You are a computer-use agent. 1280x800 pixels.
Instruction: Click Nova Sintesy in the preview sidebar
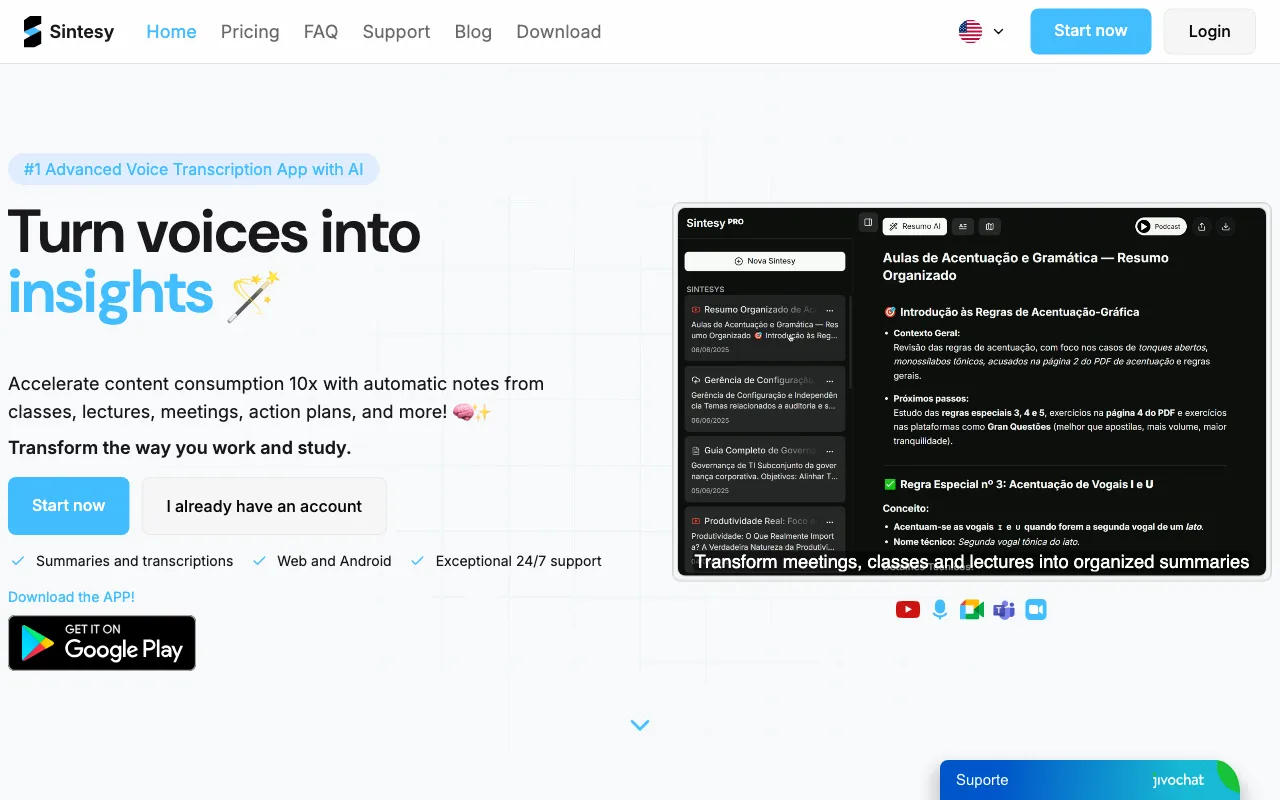pyautogui.click(x=765, y=261)
